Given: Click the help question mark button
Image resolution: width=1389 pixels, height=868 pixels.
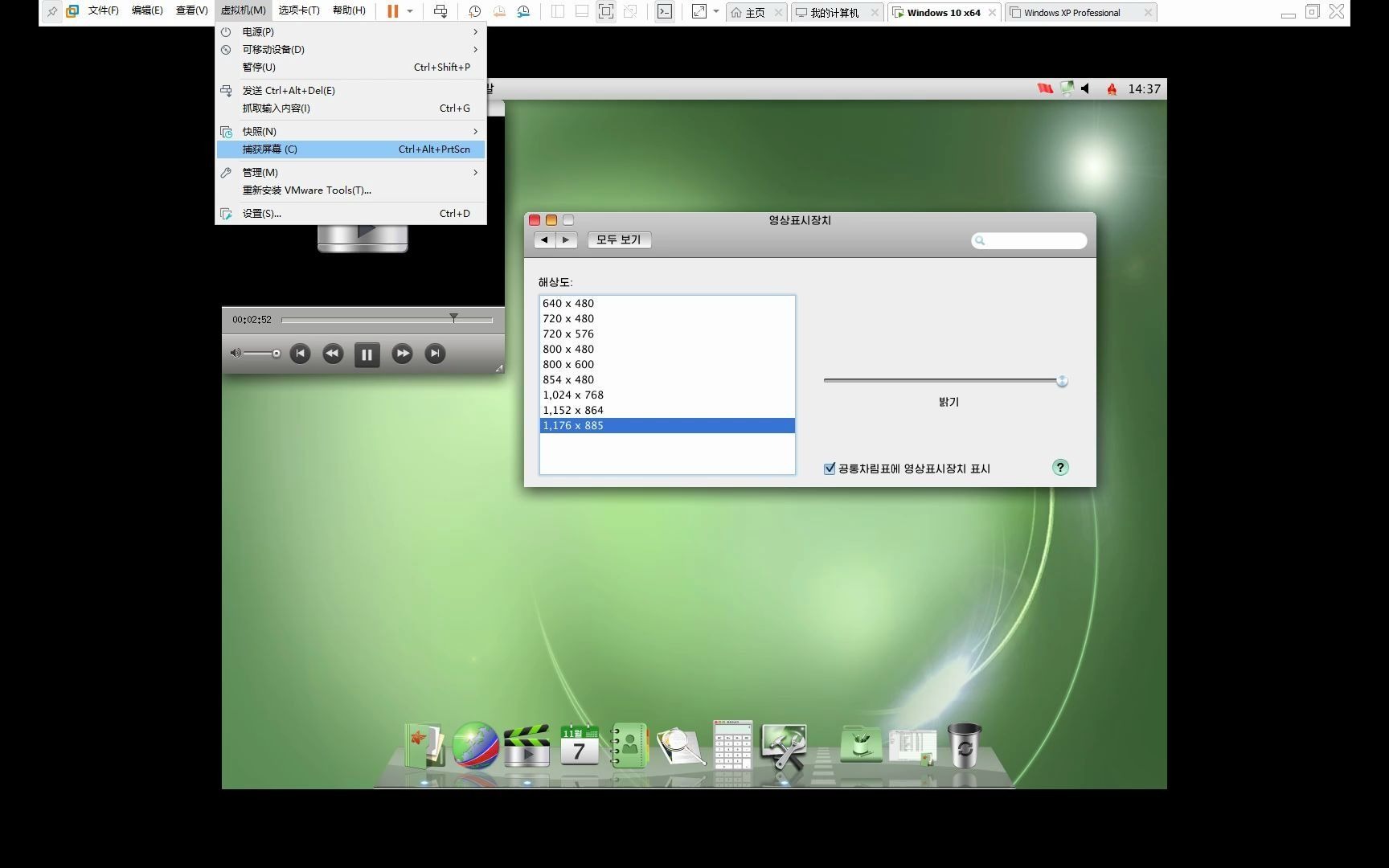Looking at the screenshot, I should coord(1060,468).
